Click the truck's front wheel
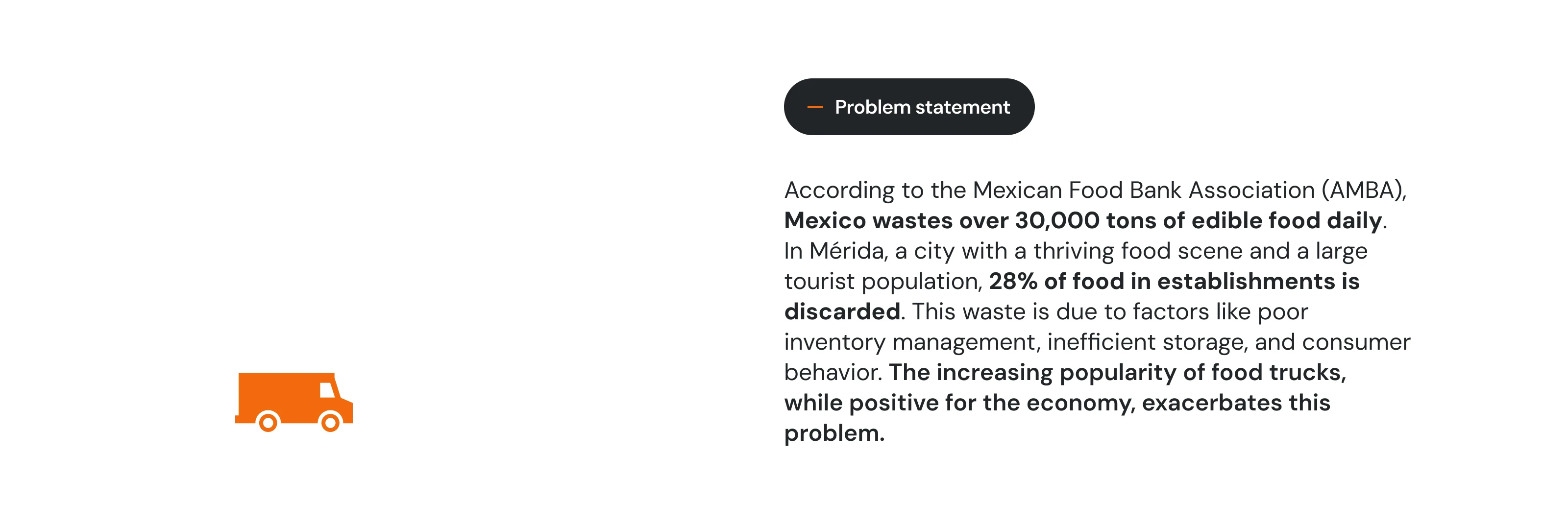This screenshot has width=1568, height=526. tap(331, 421)
